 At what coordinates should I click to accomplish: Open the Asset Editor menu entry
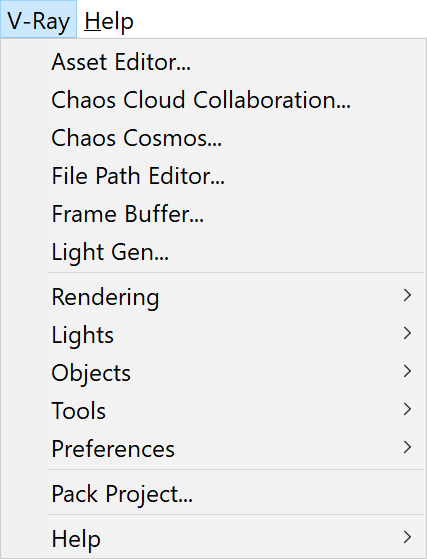(x=236, y=62)
